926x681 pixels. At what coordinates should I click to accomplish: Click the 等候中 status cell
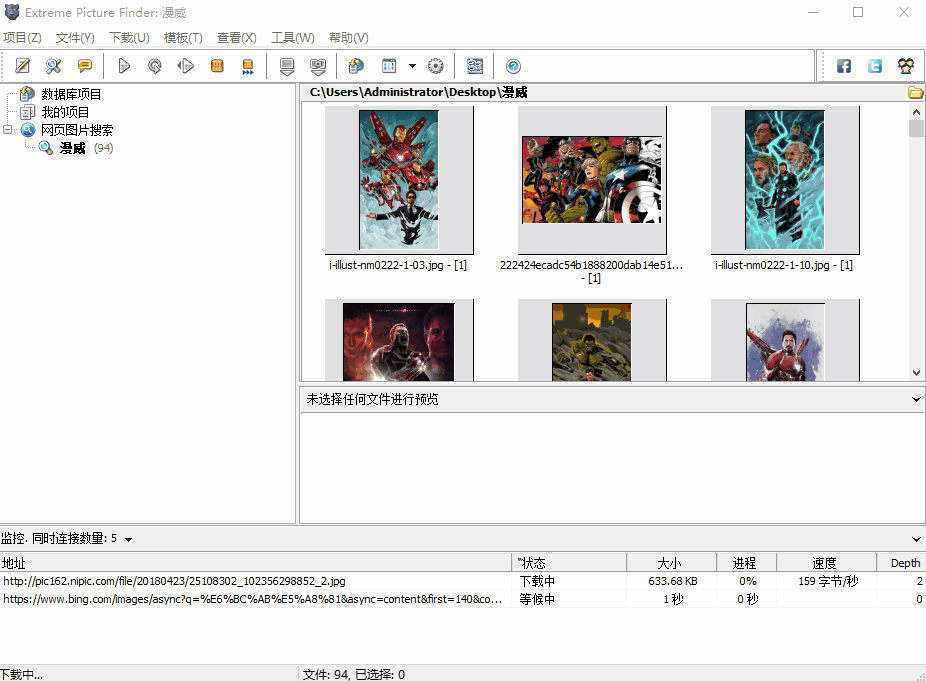(x=537, y=599)
